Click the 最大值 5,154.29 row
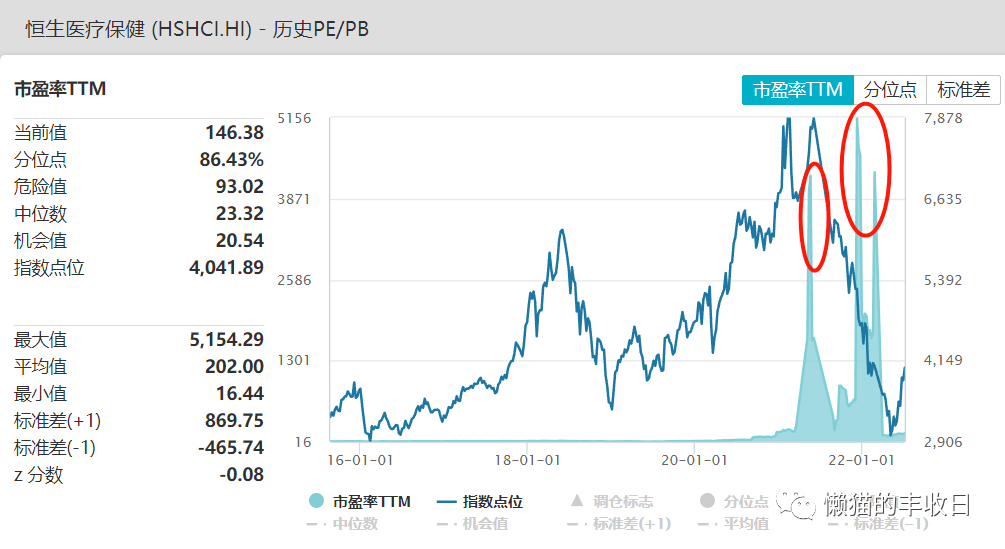 click(x=138, y=340)
